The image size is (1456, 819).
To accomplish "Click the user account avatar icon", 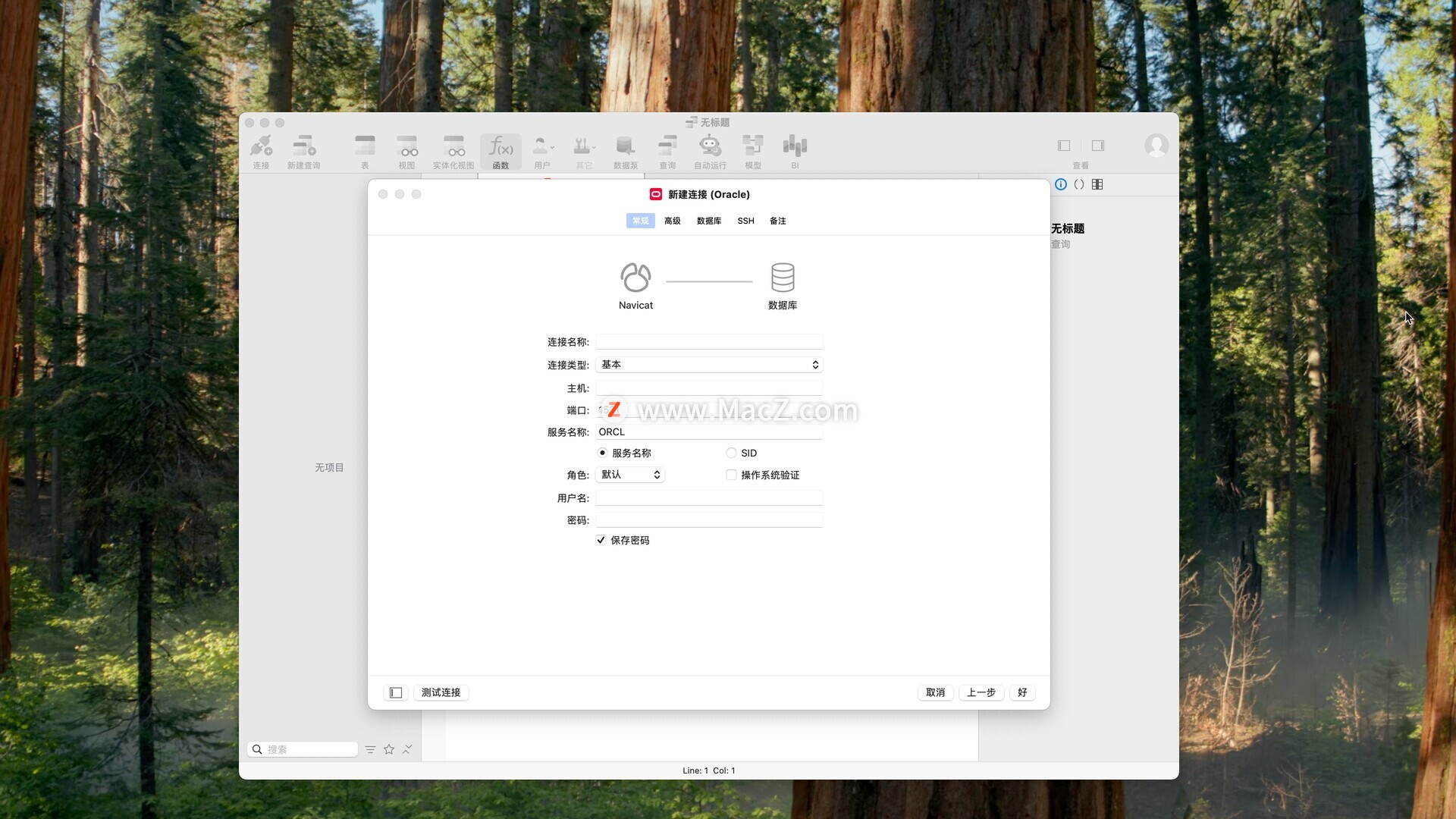I will pos(1156,145).
